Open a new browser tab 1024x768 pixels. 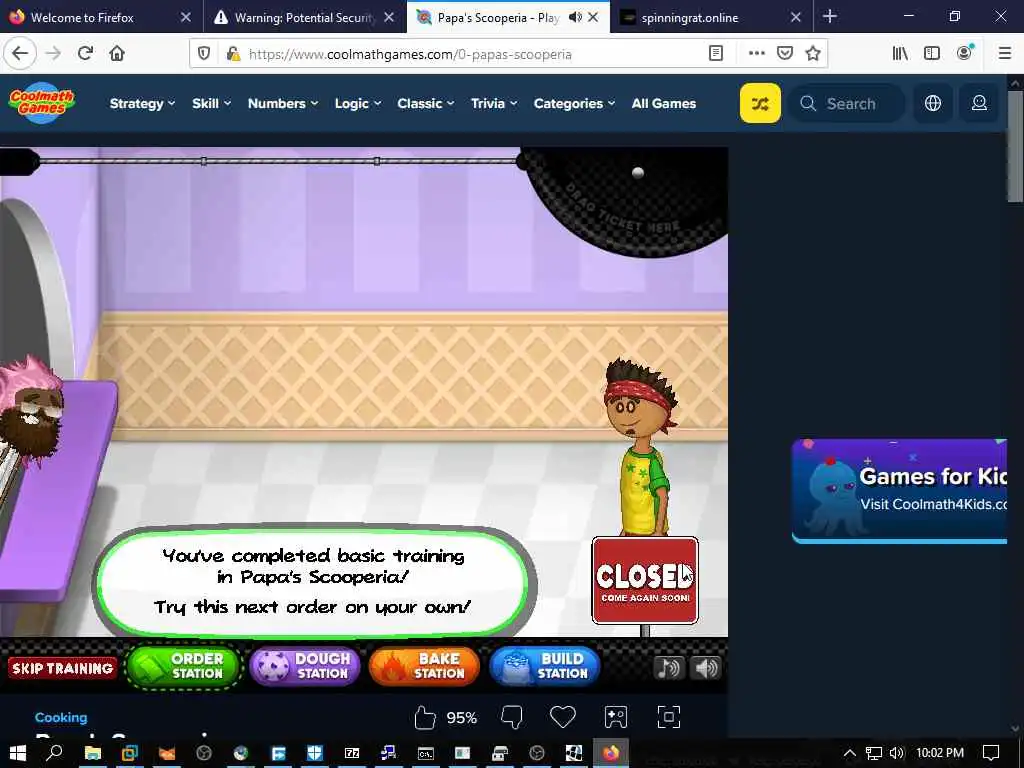tap(829, 16)
